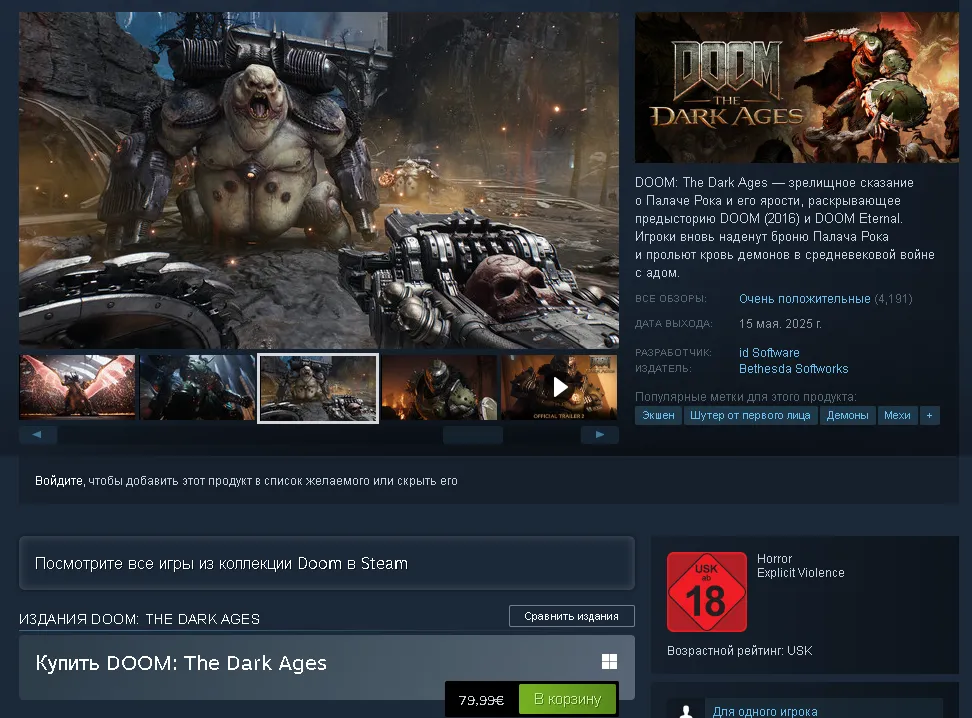Open the Для одного игрока category link
972x718 pixels.
765,711
